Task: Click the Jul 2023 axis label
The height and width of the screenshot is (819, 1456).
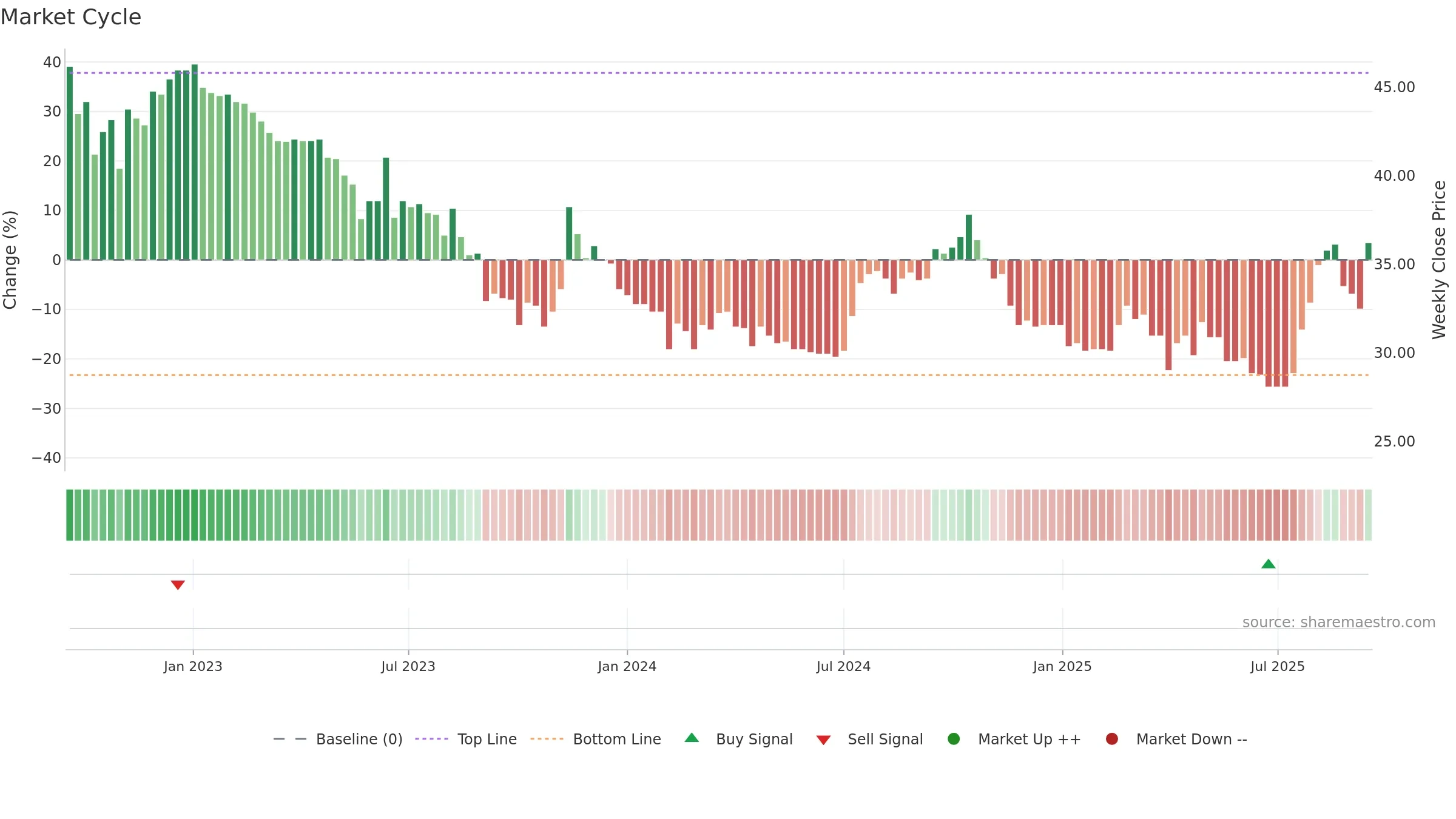Action: point(408,666)
